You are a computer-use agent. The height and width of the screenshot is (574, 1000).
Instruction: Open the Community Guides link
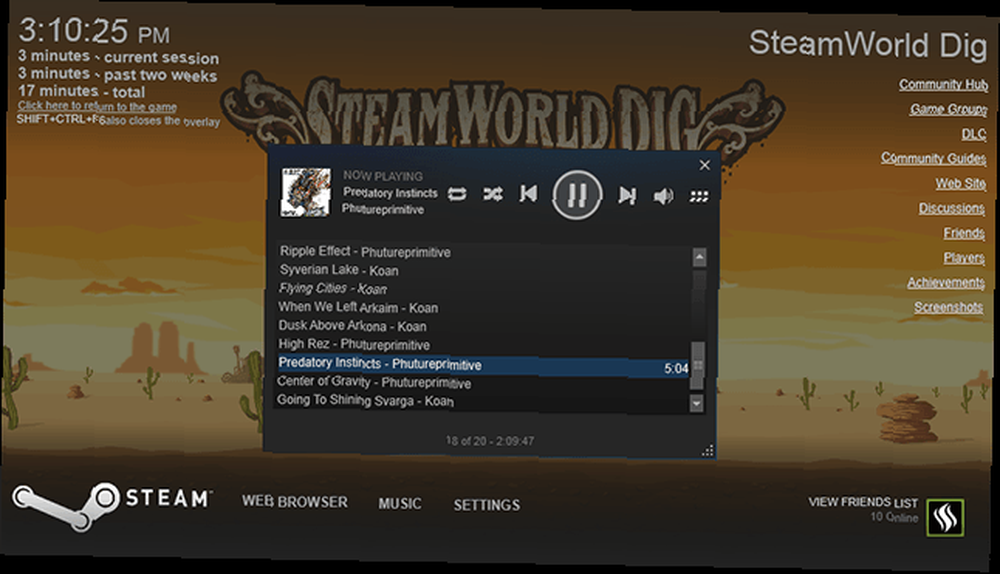(x=934, y=158)
